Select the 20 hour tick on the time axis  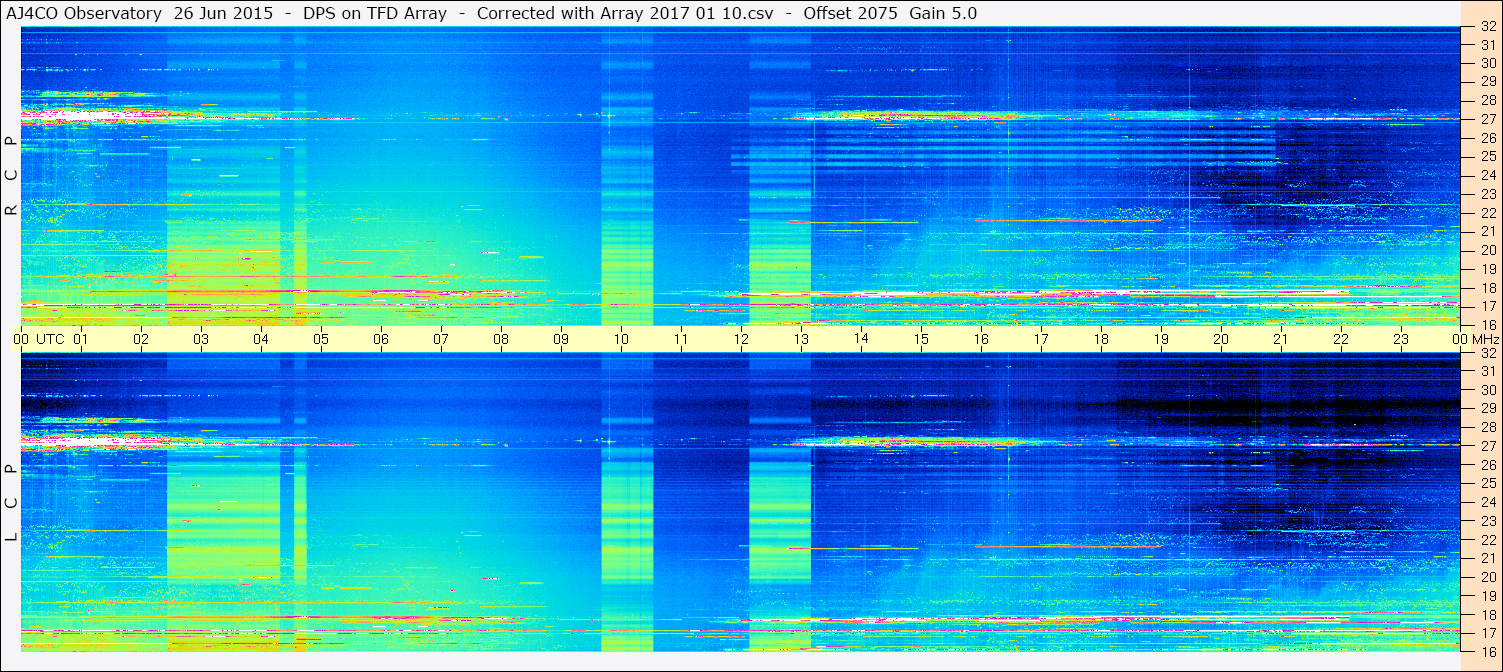click(1221, 339)
